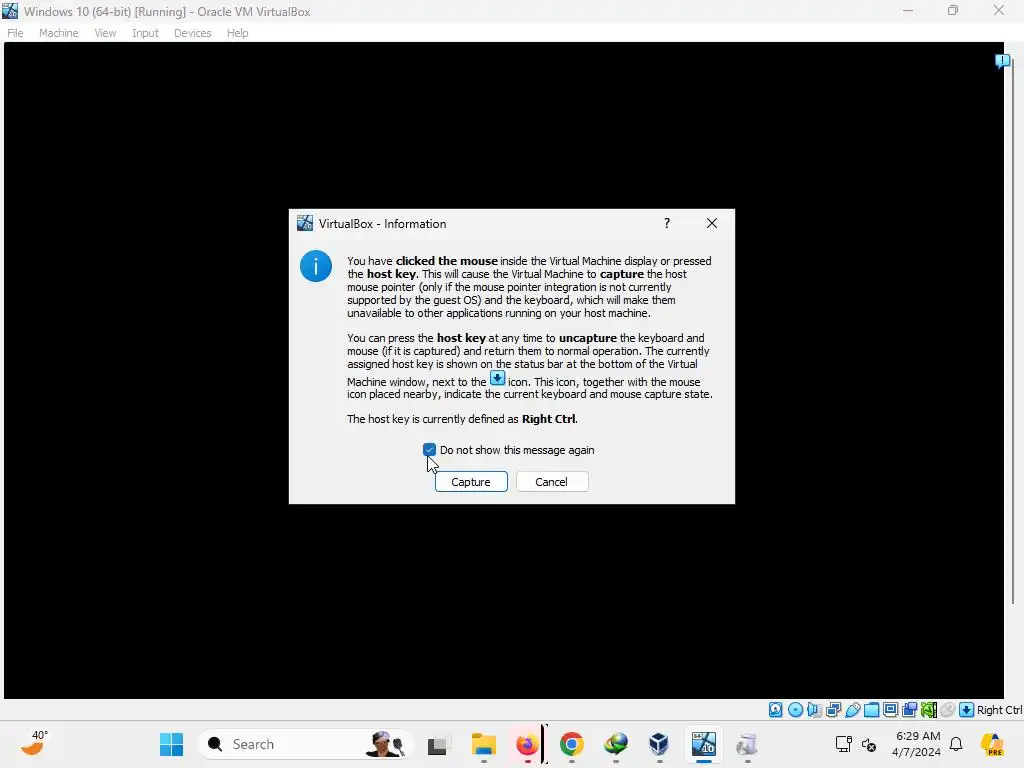Open the Help menu
The height and width of the screenshot is (768, 1024).
[238, 33]
